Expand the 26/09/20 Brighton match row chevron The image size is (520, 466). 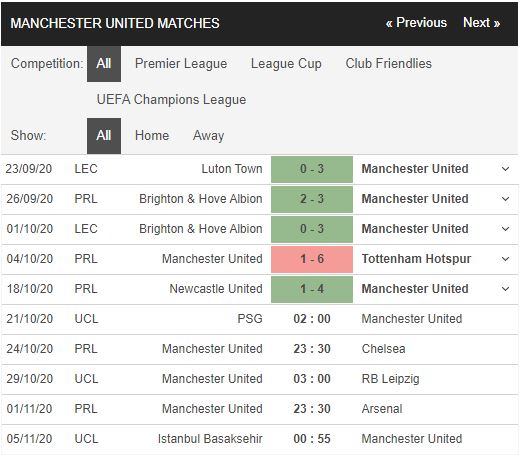[505, 199]
